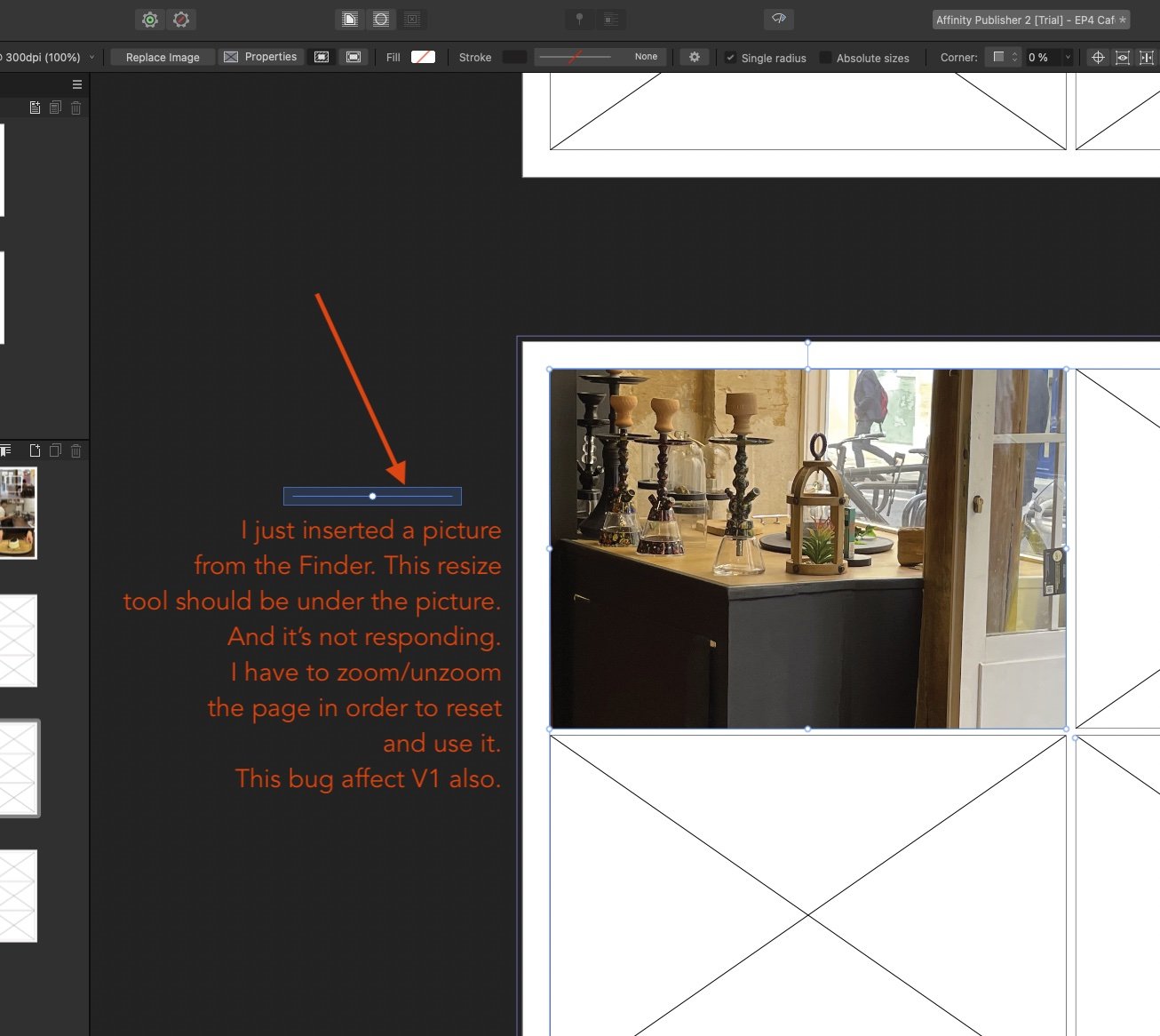Expand the zoom level dropdown near 300dpi
Viewport: 1160px width, 1036px height.
point(91,56)
